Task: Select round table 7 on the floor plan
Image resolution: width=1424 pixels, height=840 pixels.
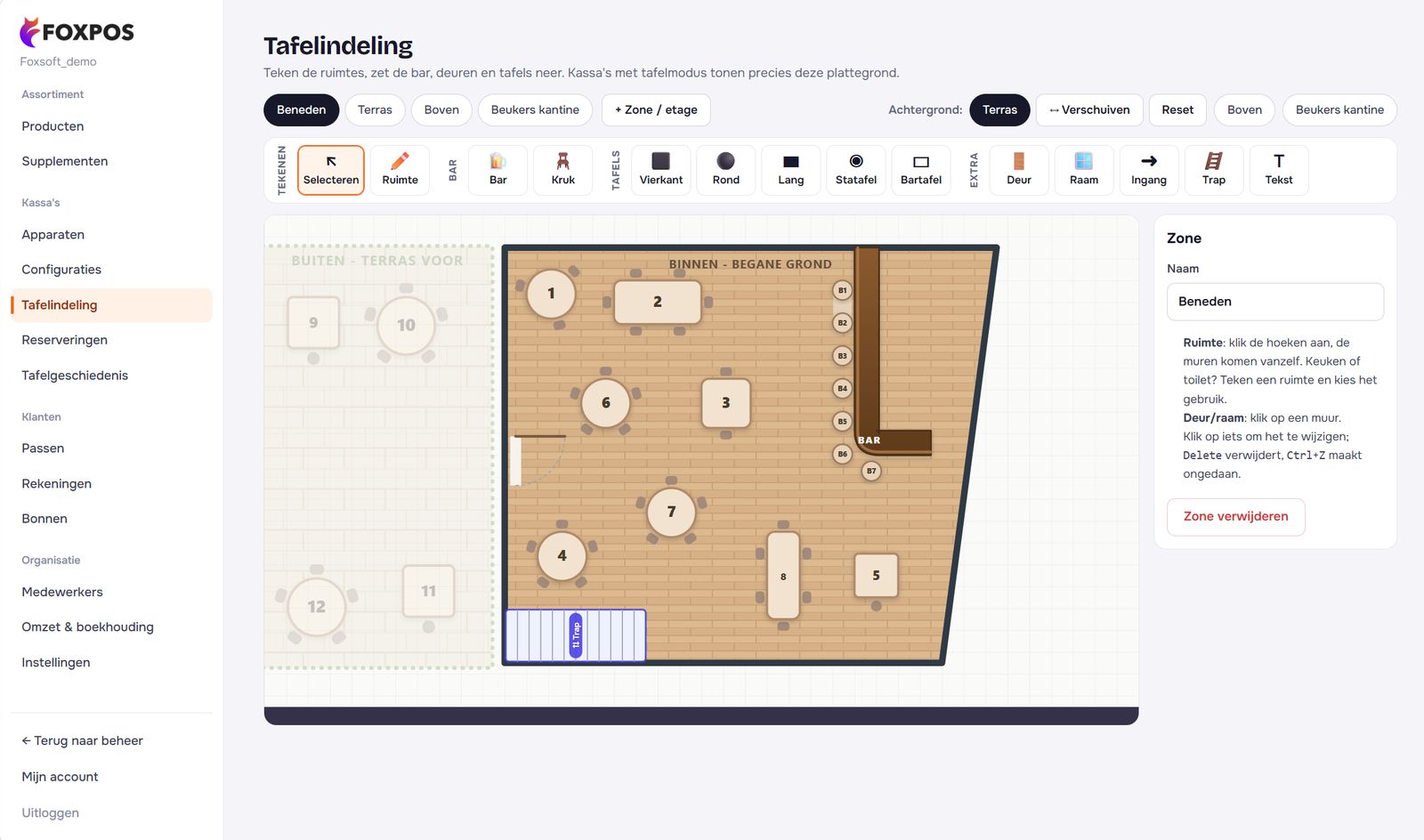Action: click(671, 512)
